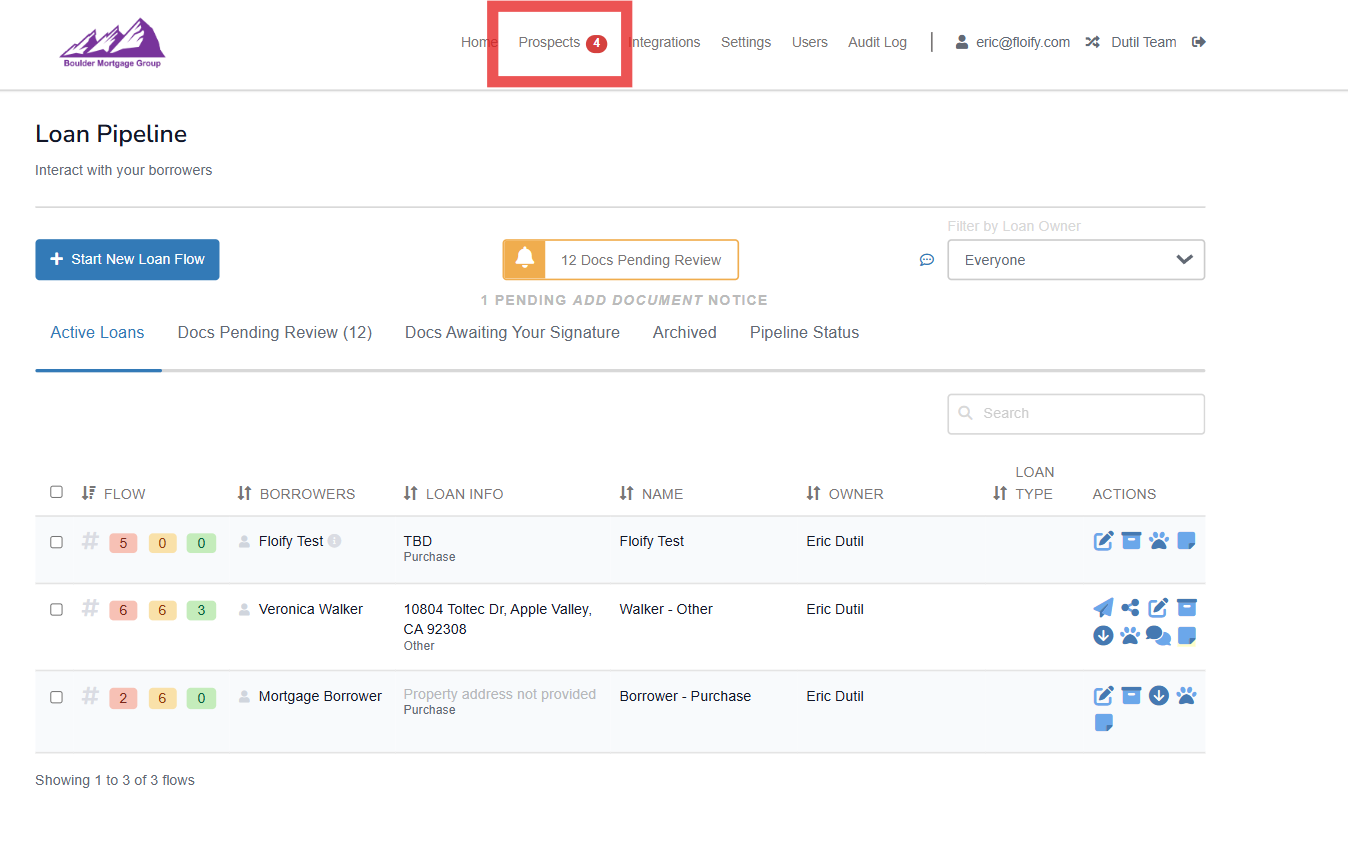Click into the Search input field
1348x853 pixels.
pyautogui.click(x=1076, y=414)
